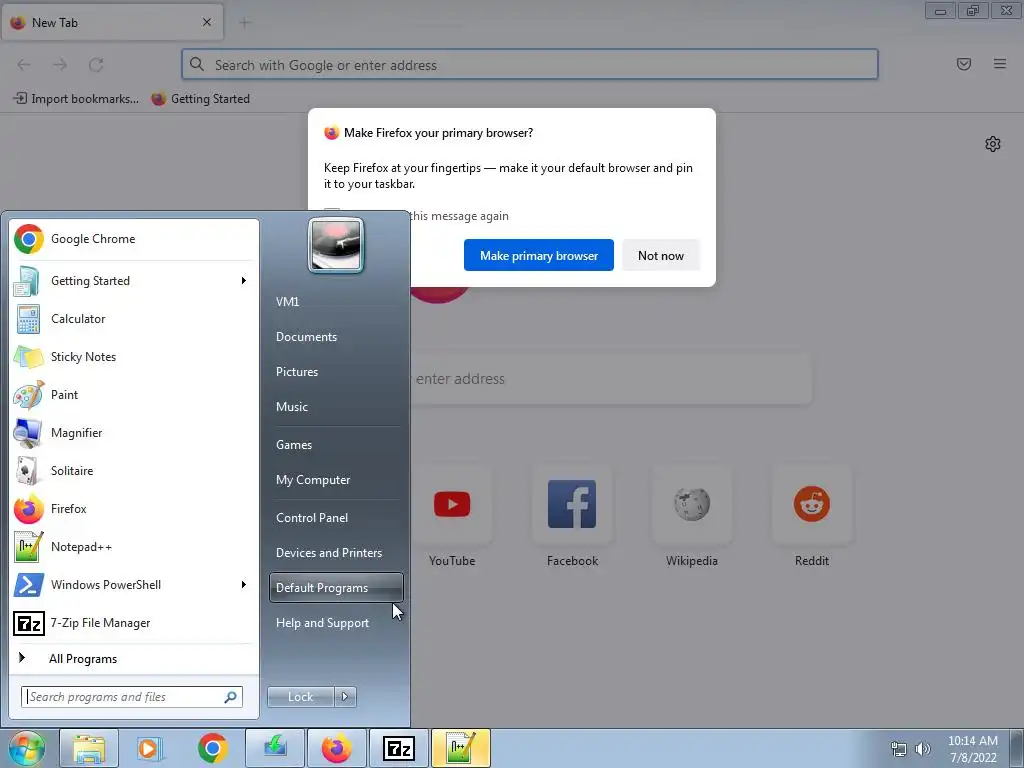Open Games from Start menu

pyautogui.click(x=336, y=445)
